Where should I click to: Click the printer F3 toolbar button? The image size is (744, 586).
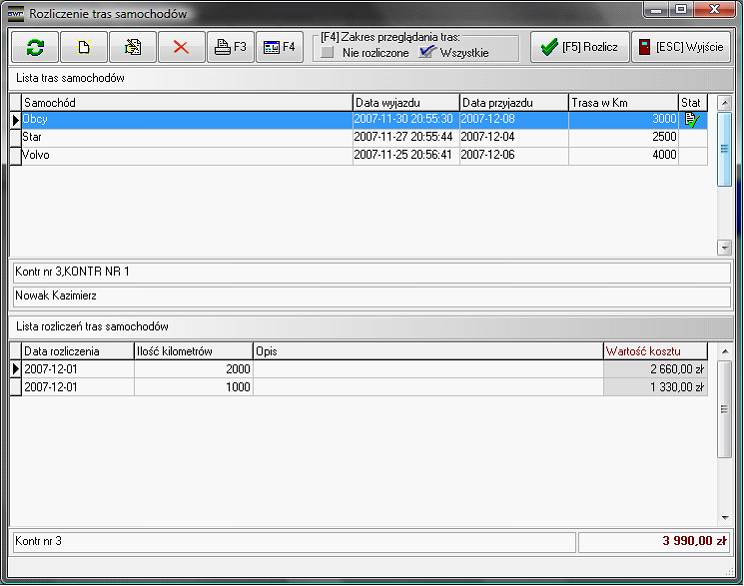[230, 47]
